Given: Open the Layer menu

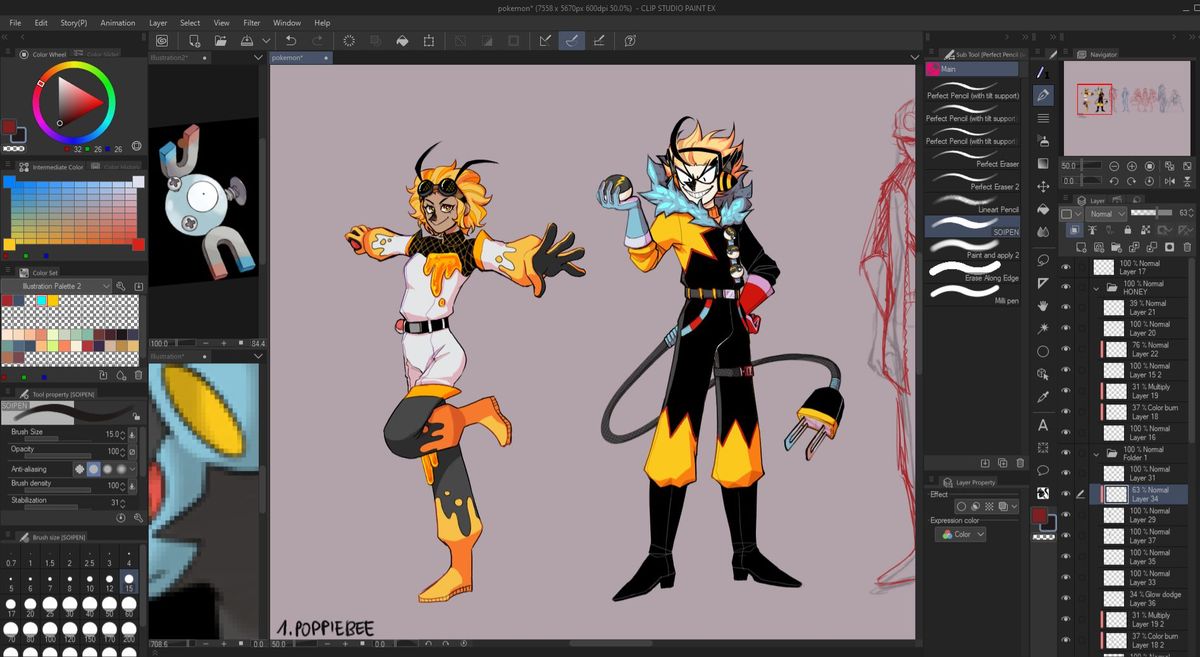Looking at the screenshot, I should (158, 22).
